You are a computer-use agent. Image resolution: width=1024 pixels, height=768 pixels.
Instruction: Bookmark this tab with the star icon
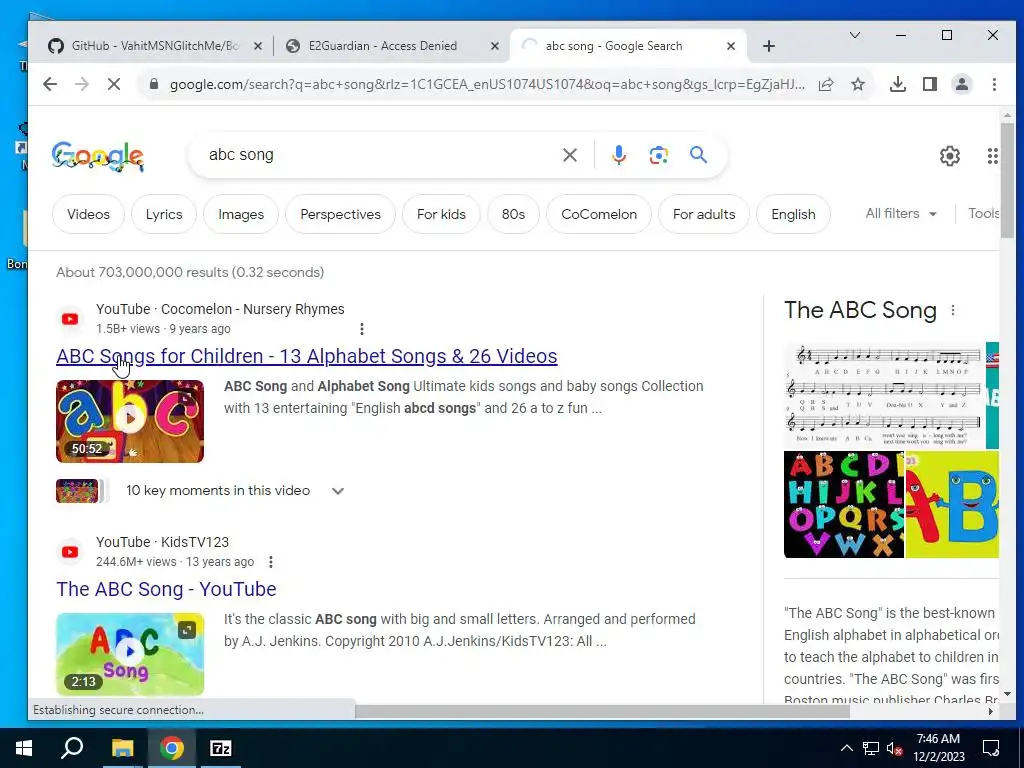(x=858, y=84)
